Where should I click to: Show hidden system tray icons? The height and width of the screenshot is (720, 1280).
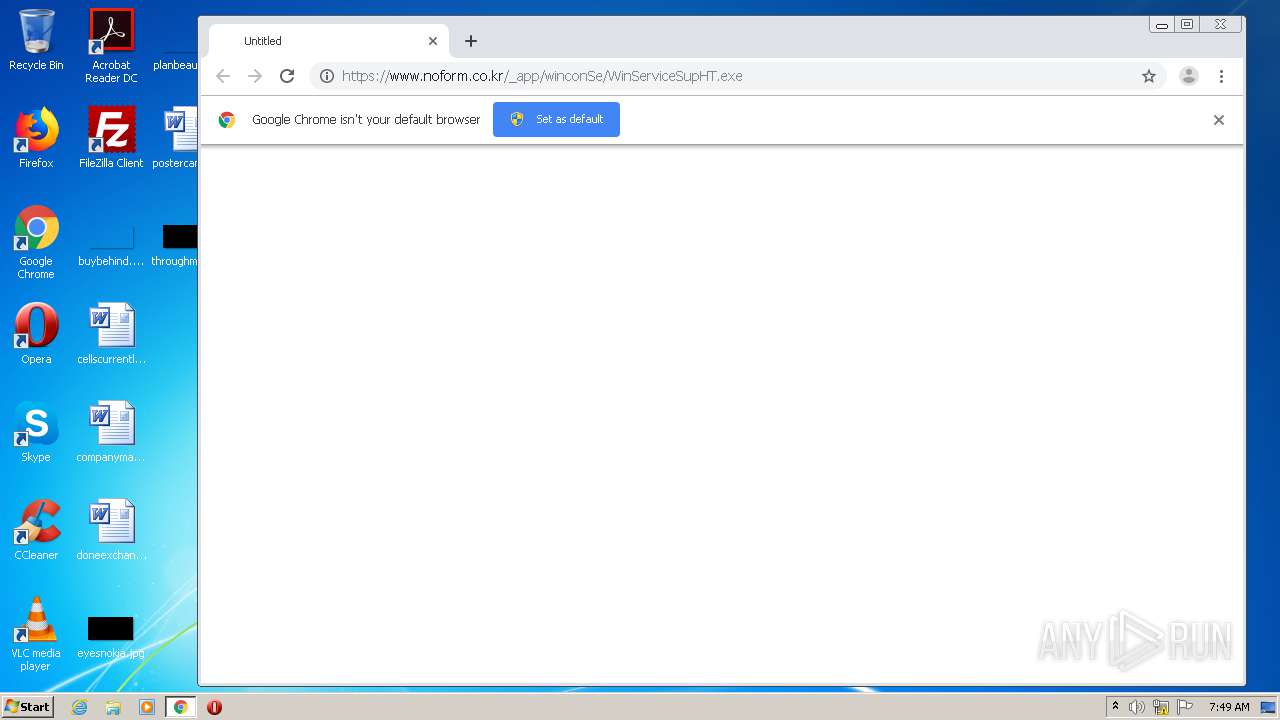point(1115,707)
